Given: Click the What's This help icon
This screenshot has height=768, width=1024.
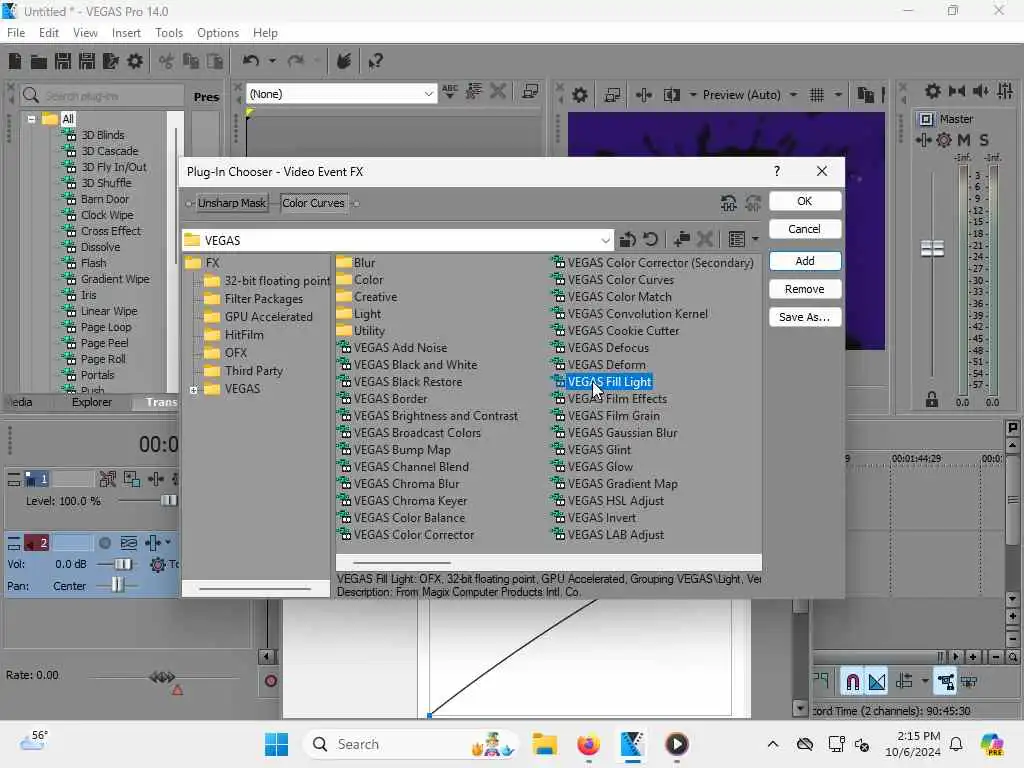Looking at the screenshot, I should (375, 61).
